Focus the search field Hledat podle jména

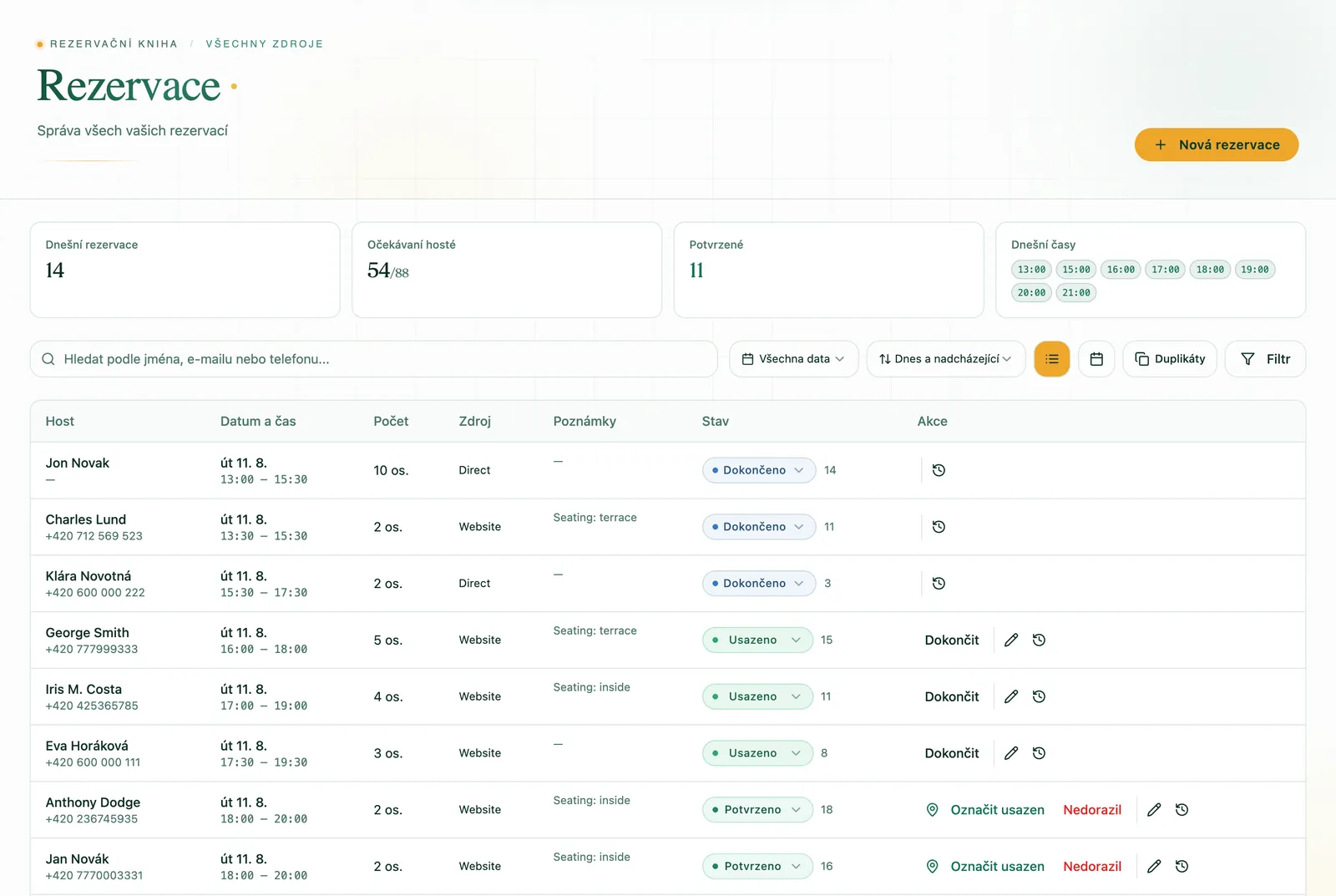click(x=374, y=359)
